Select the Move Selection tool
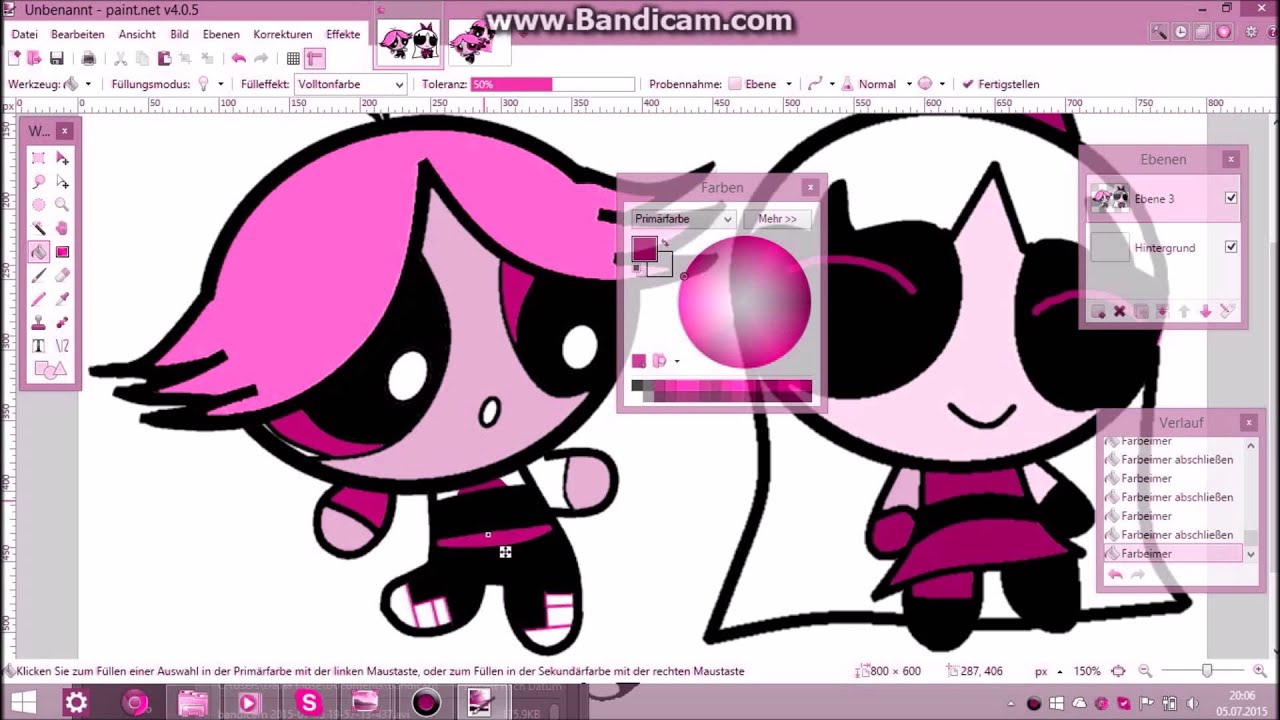The width and height of the screenshot is (1280, 720). (62, 182)
